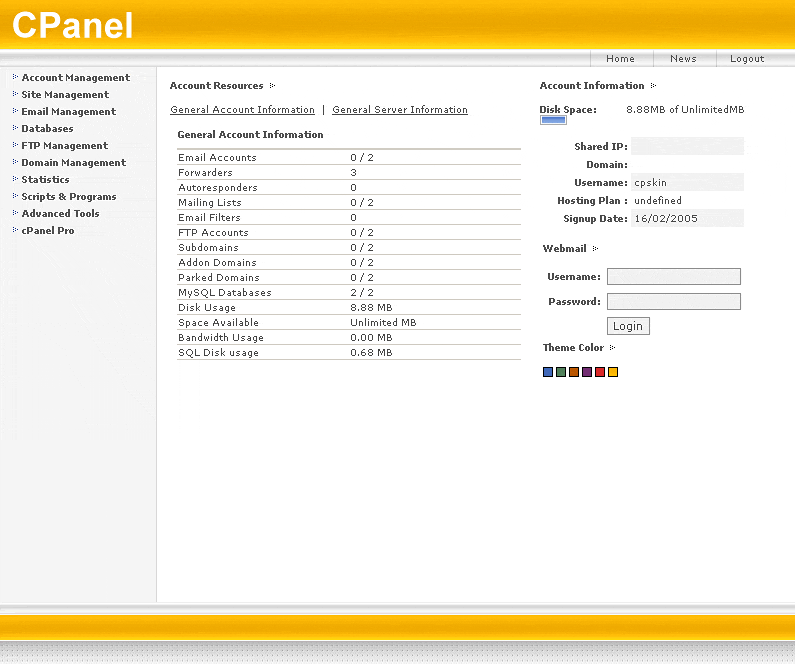Click the Disk Space usage bar

(553, 120)
